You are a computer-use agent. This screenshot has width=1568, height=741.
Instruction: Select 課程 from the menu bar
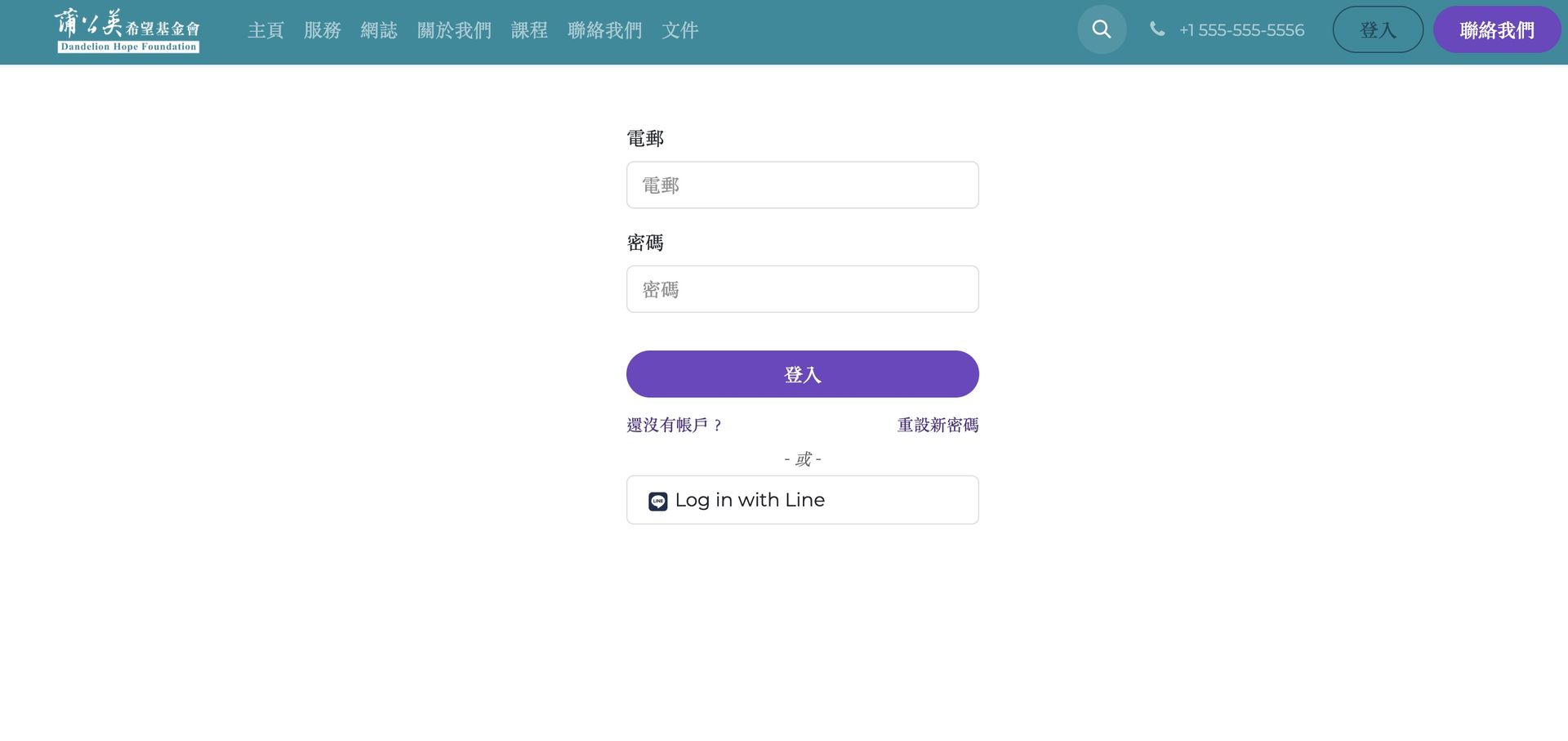coord(529,30)
